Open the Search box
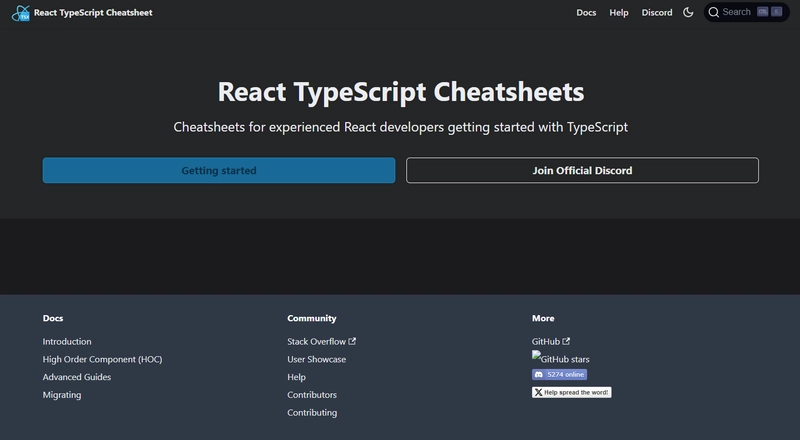The image size is (800, 440). point(746,12)
